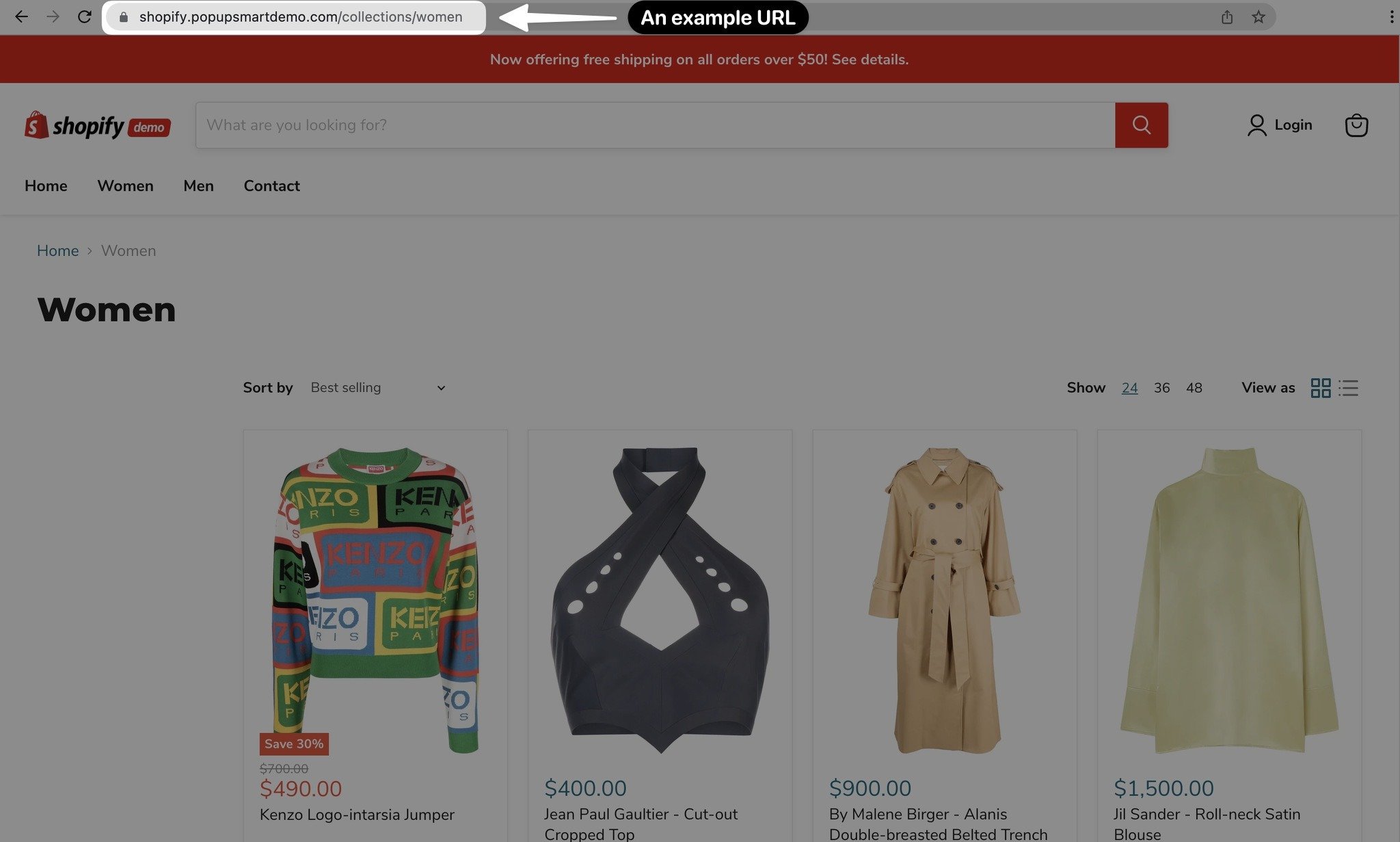Screen dimensions: 1400x842
Task: Open the Sort by Best selling dropdown
Action: [378, 388]
